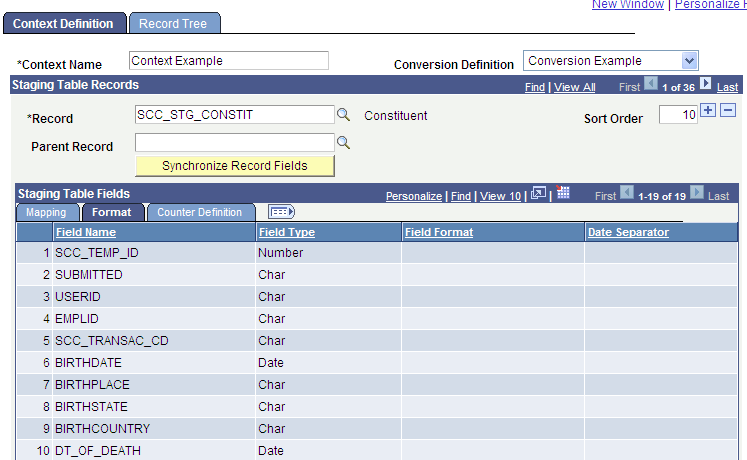The height and width of the screenshot is (460, 747).
Task: Download Staging Table Fields grid to spreadsheet
Action: point(563,192)
